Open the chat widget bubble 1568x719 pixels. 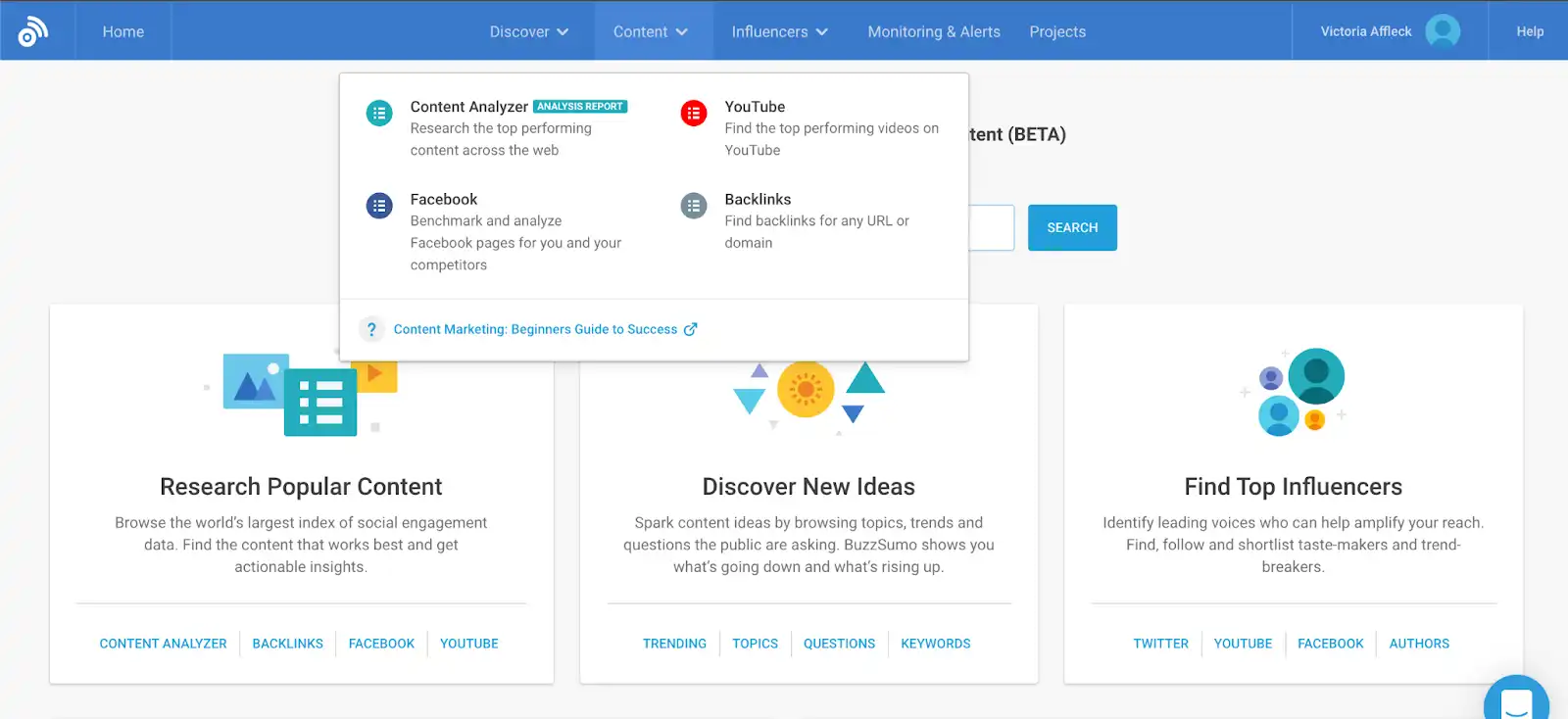coord(1516,701)
